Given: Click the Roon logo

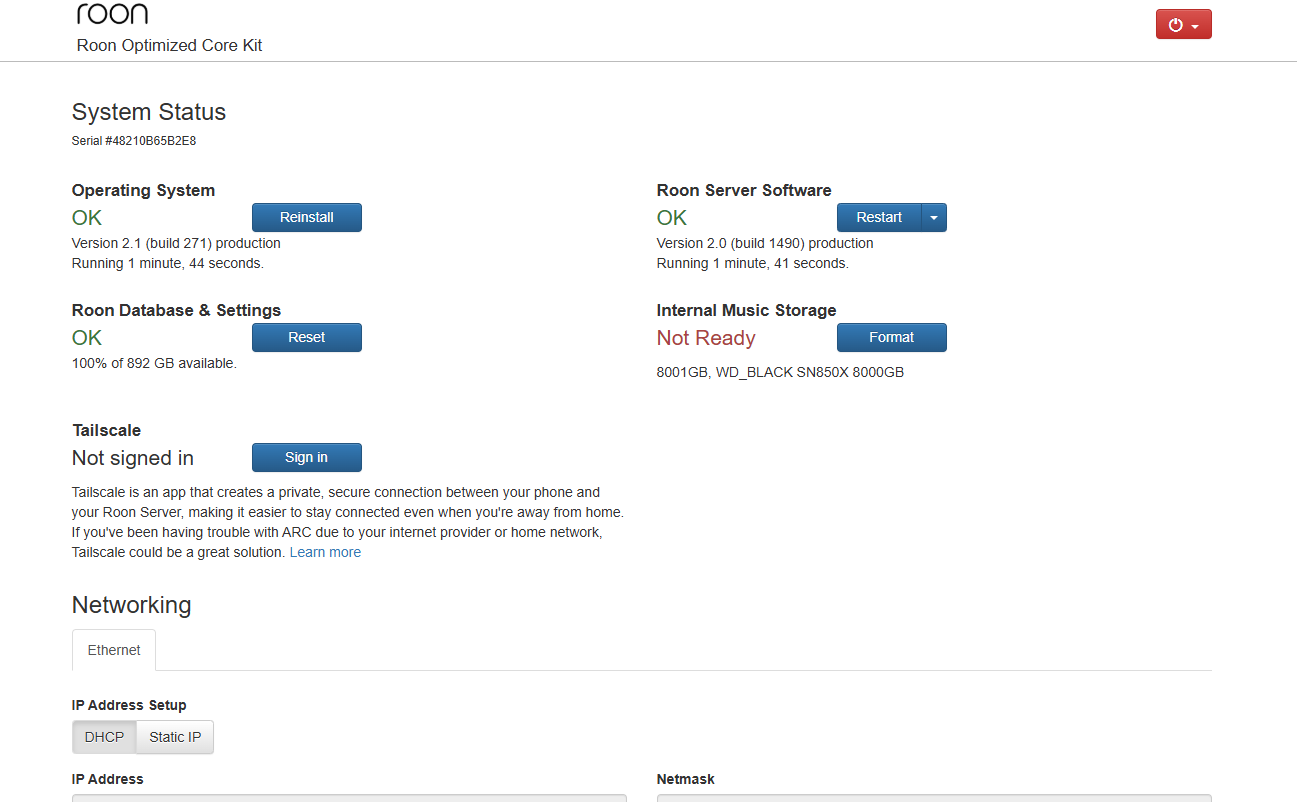Looking at the screenshot, I should coord(112,13).
